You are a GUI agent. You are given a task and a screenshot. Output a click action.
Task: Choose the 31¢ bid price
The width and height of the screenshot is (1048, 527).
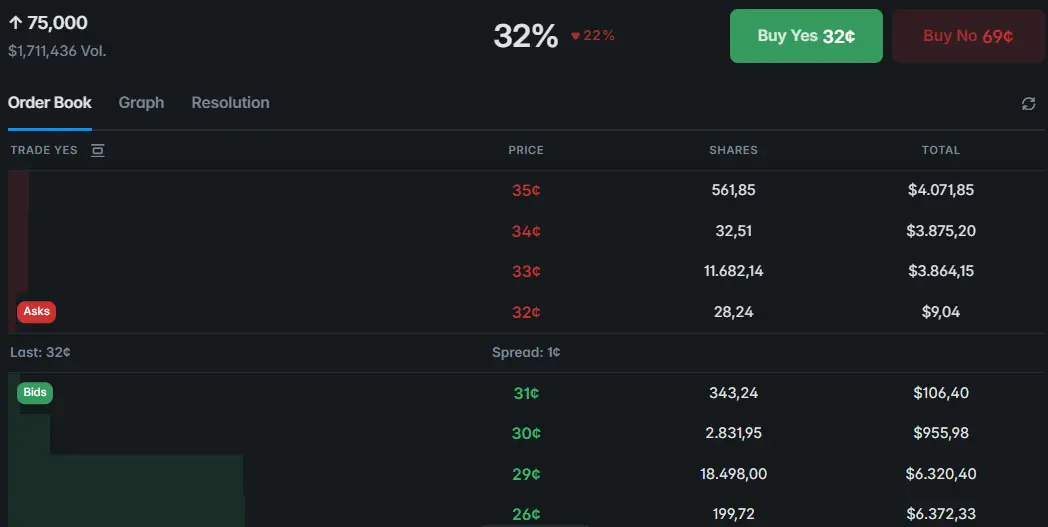click(526, 393)
